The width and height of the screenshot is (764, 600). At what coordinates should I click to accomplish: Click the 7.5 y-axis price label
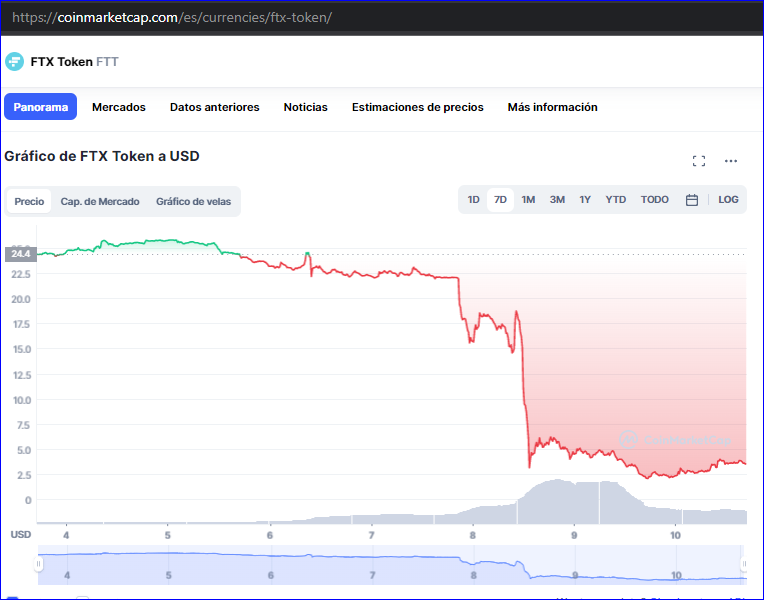click(23, 425)
